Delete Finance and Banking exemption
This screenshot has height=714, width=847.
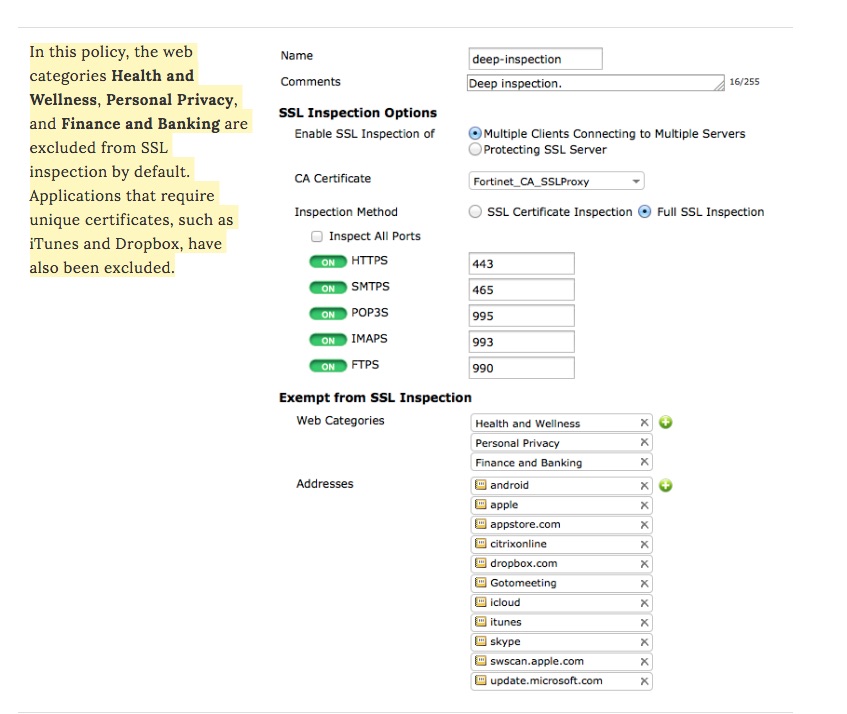[645, 462]
